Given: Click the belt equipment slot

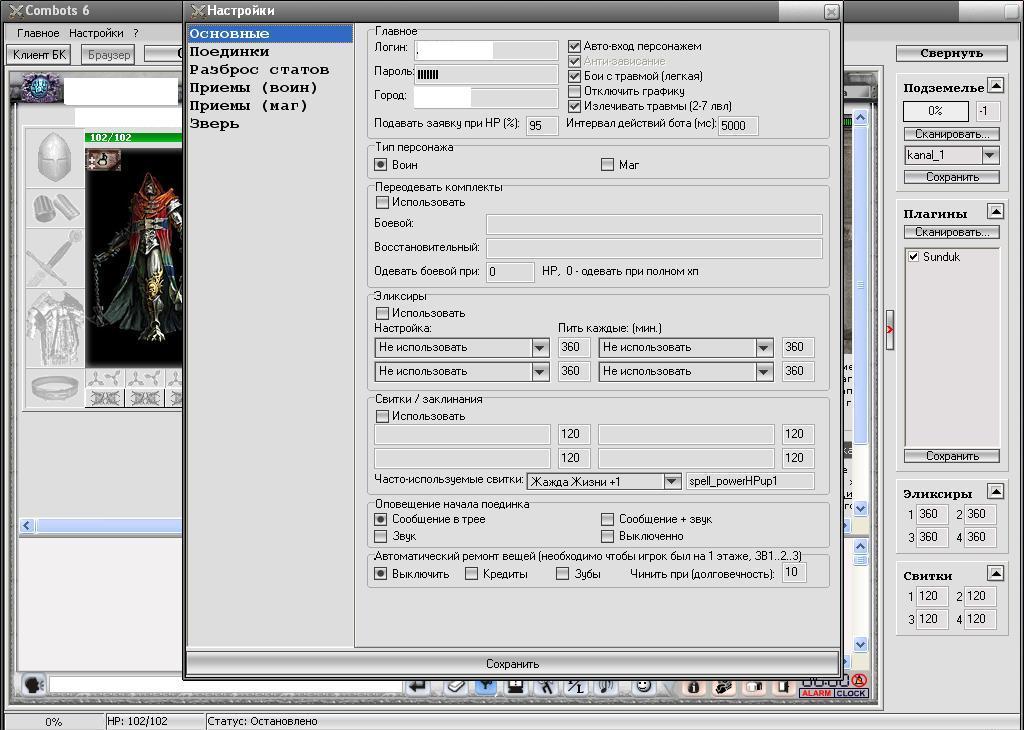Looking at the screenshot, I should click(x=54, y=386).
